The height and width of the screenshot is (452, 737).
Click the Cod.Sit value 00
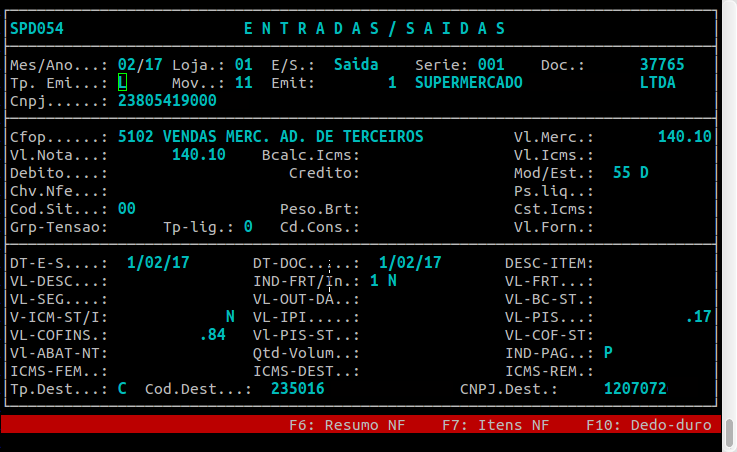(126, 209)
